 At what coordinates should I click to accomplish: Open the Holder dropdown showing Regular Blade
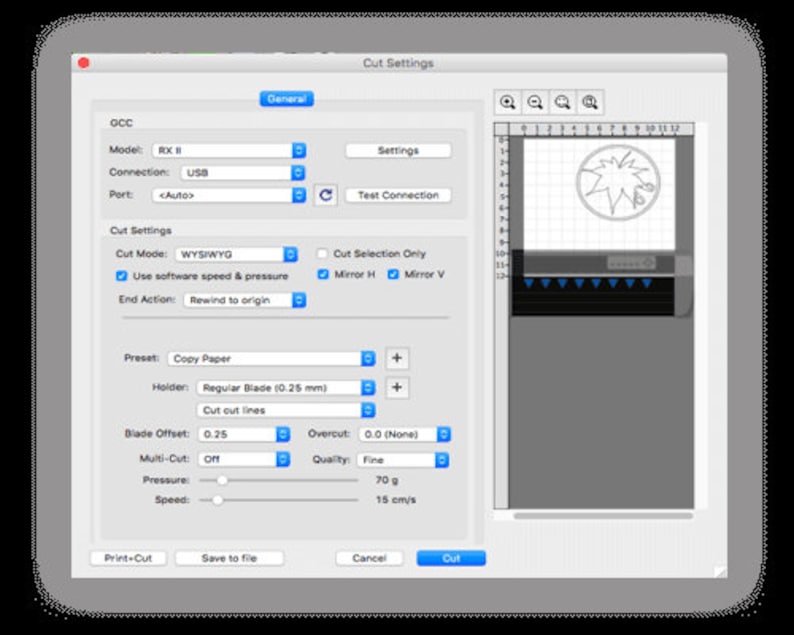[286, 388]
